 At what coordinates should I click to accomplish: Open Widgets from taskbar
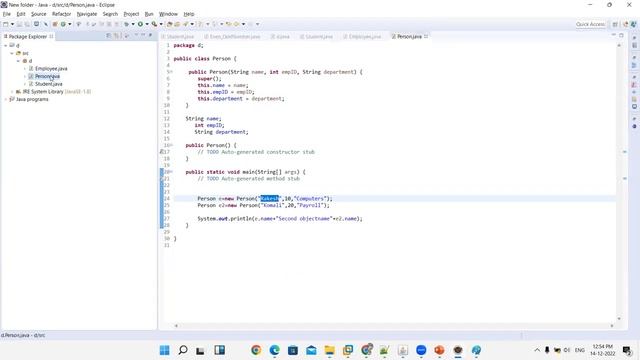[x=220, y=350]
